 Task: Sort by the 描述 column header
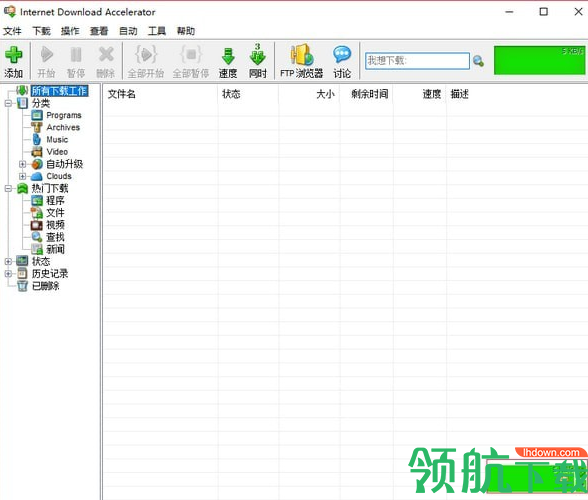click(459, 94)
